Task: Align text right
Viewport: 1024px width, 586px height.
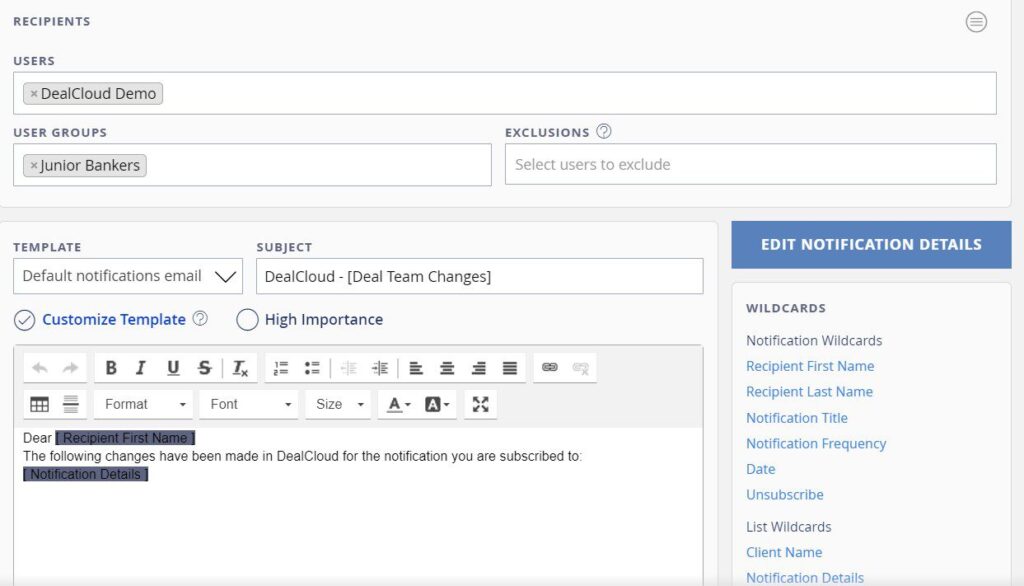Action: pyautogui.click(x=479, y=368)
